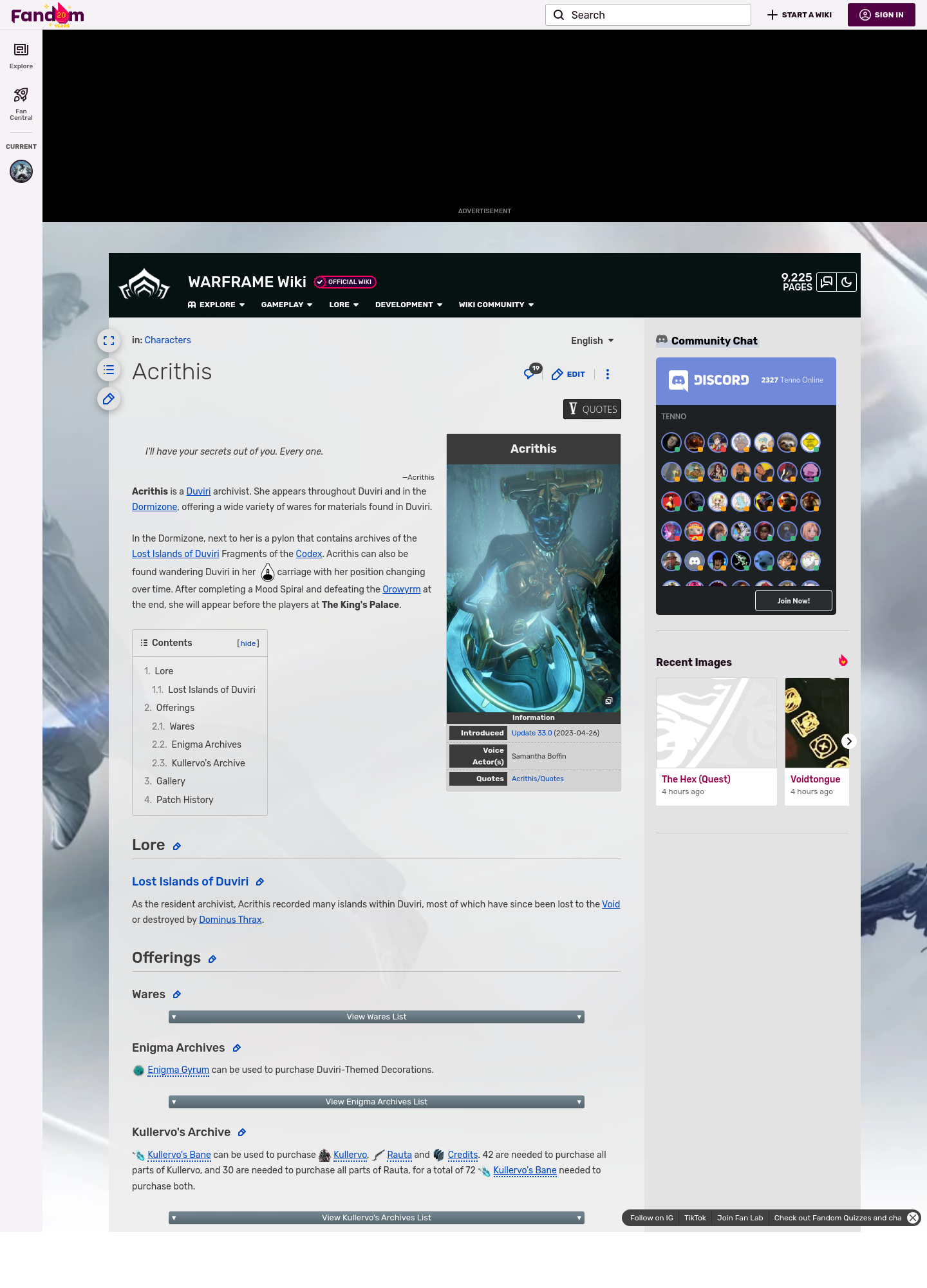This screenshot has height=1288, width=927.
Task: Jump to Gallery in Contents
Action: (x=165, y=781)
